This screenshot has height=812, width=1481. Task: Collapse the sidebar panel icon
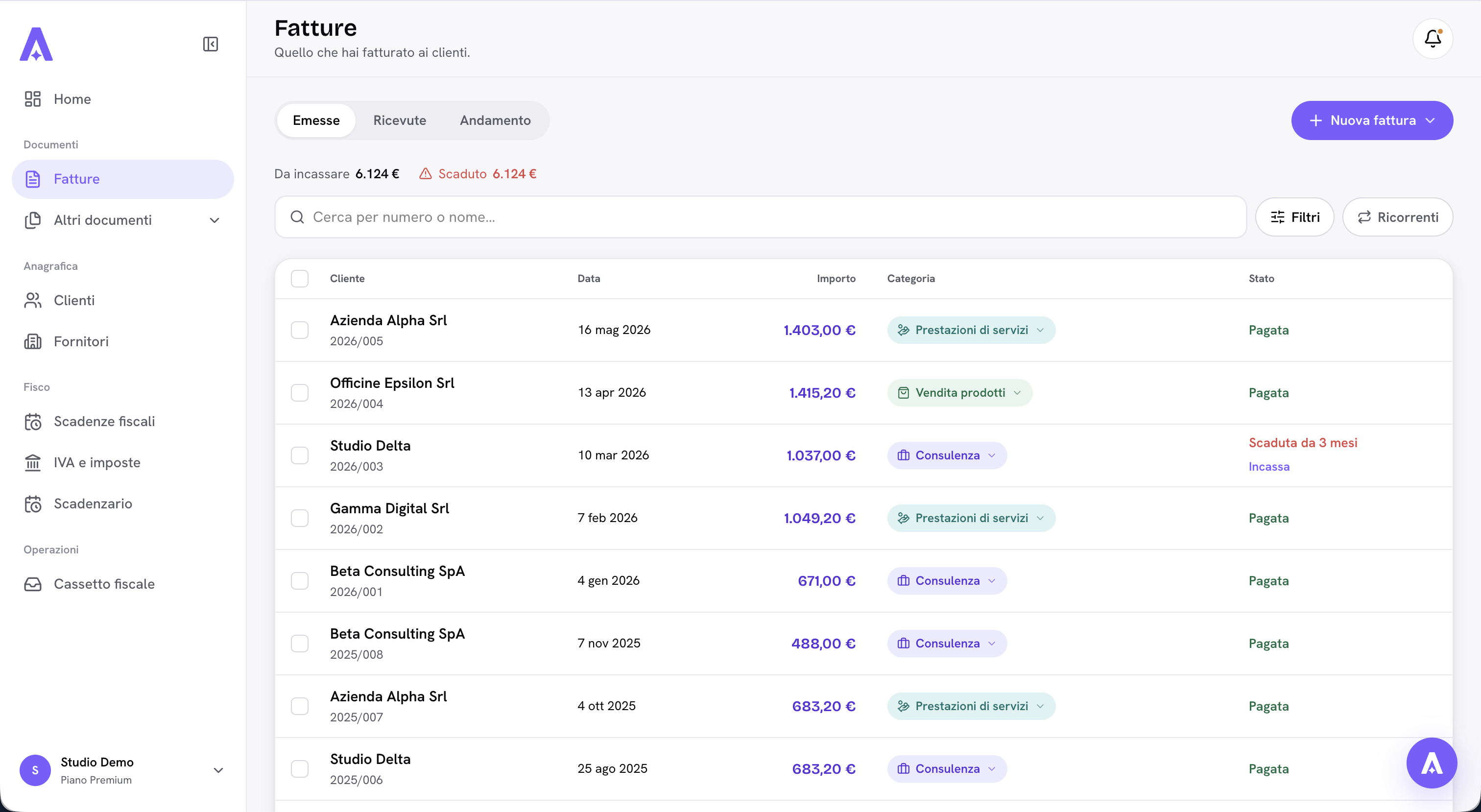211,44
